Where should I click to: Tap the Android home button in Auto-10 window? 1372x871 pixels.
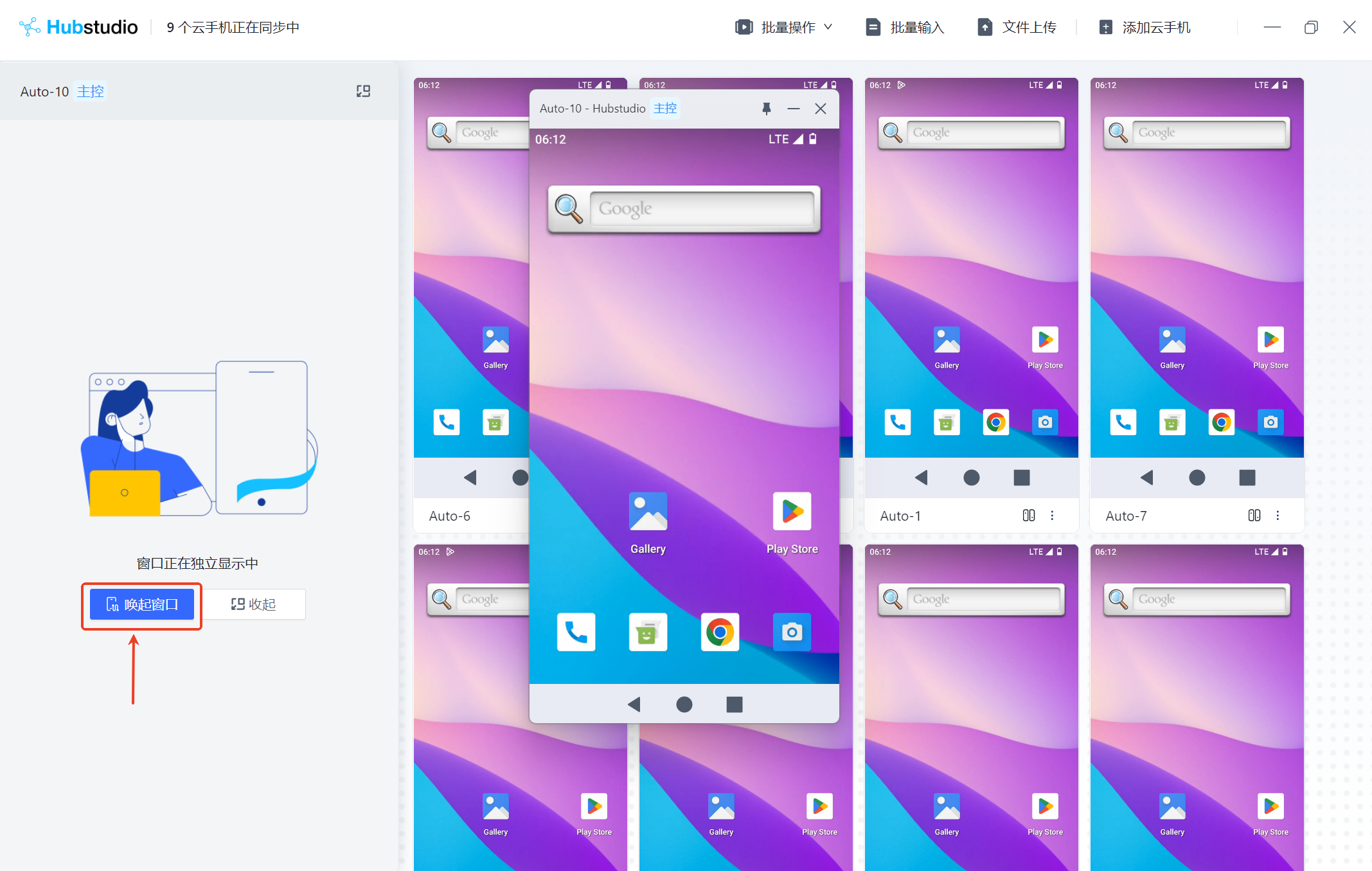tap(684, 705)
